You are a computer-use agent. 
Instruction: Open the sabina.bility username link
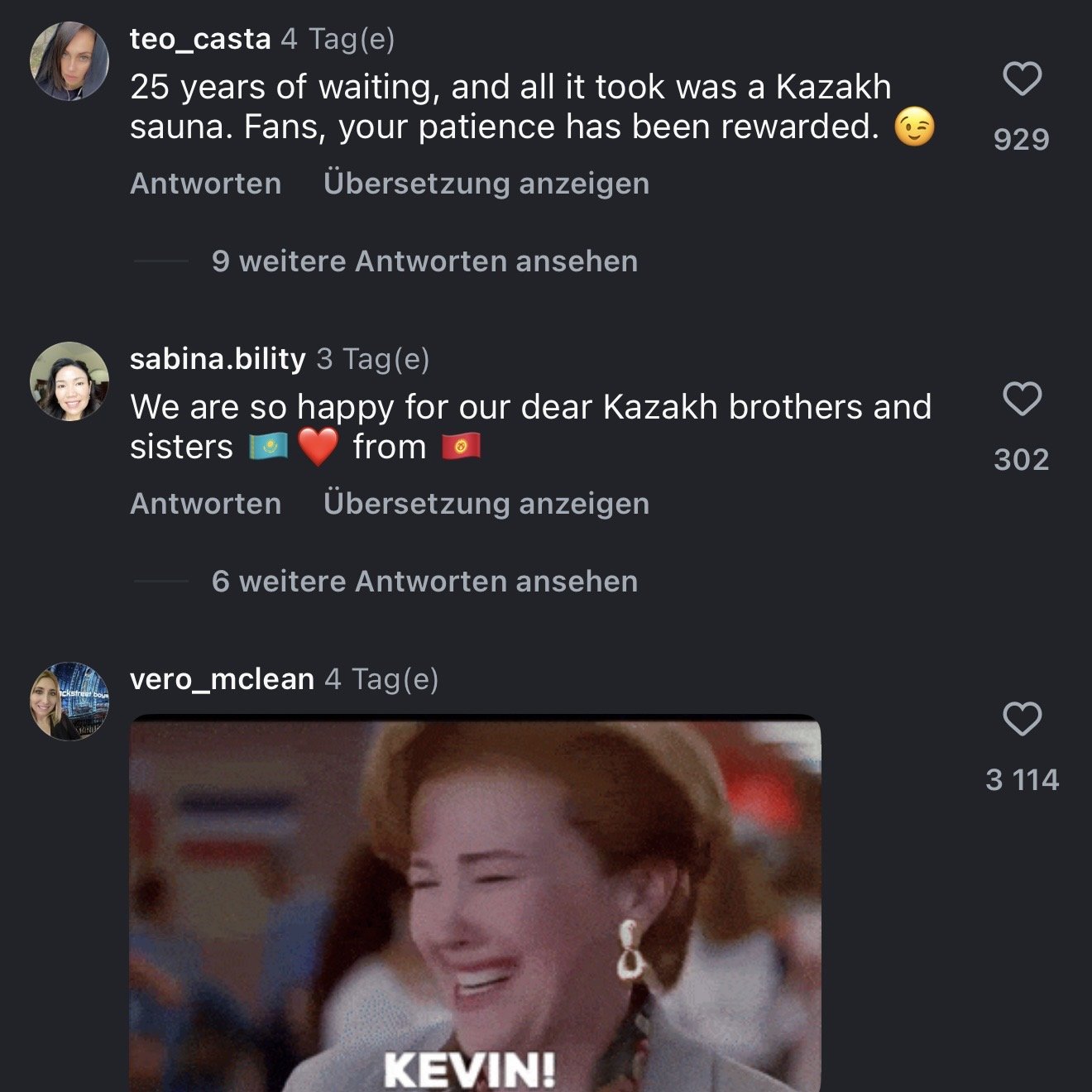coord(218,359)
